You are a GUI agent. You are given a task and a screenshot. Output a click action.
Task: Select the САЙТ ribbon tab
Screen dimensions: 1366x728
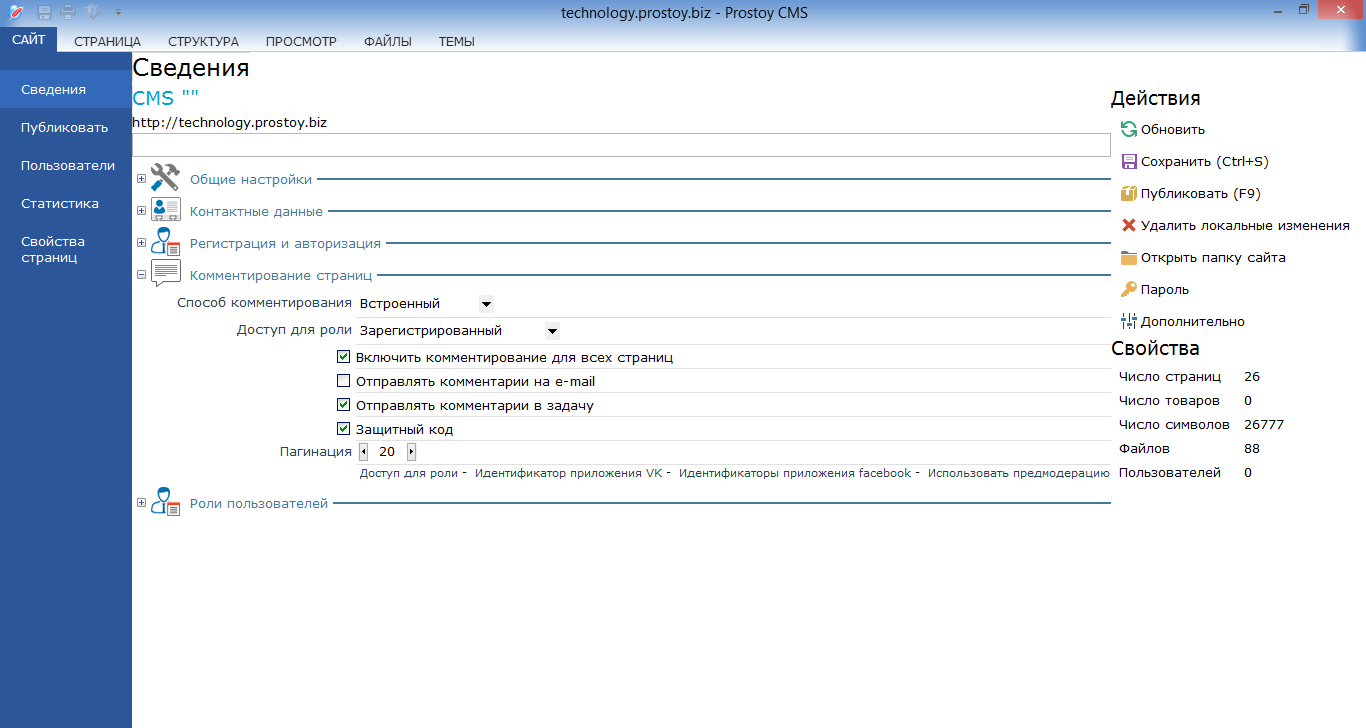[29, 40]
